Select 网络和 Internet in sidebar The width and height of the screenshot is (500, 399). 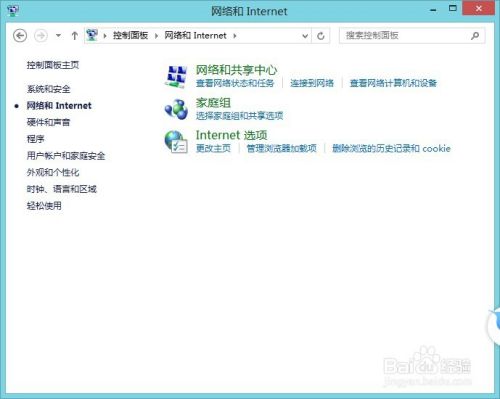pyautogui.click(x=59, y=106)
